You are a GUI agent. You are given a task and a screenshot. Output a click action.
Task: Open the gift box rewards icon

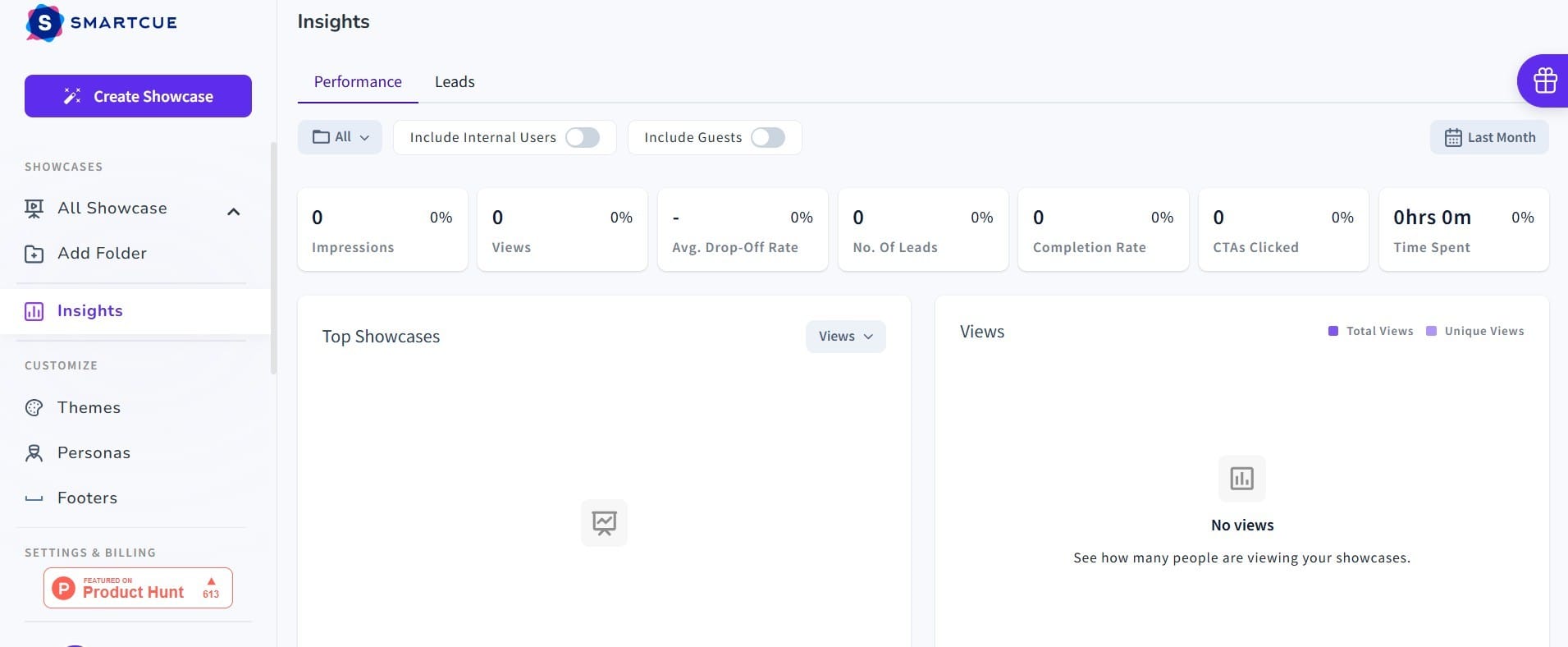[1545, 80]
